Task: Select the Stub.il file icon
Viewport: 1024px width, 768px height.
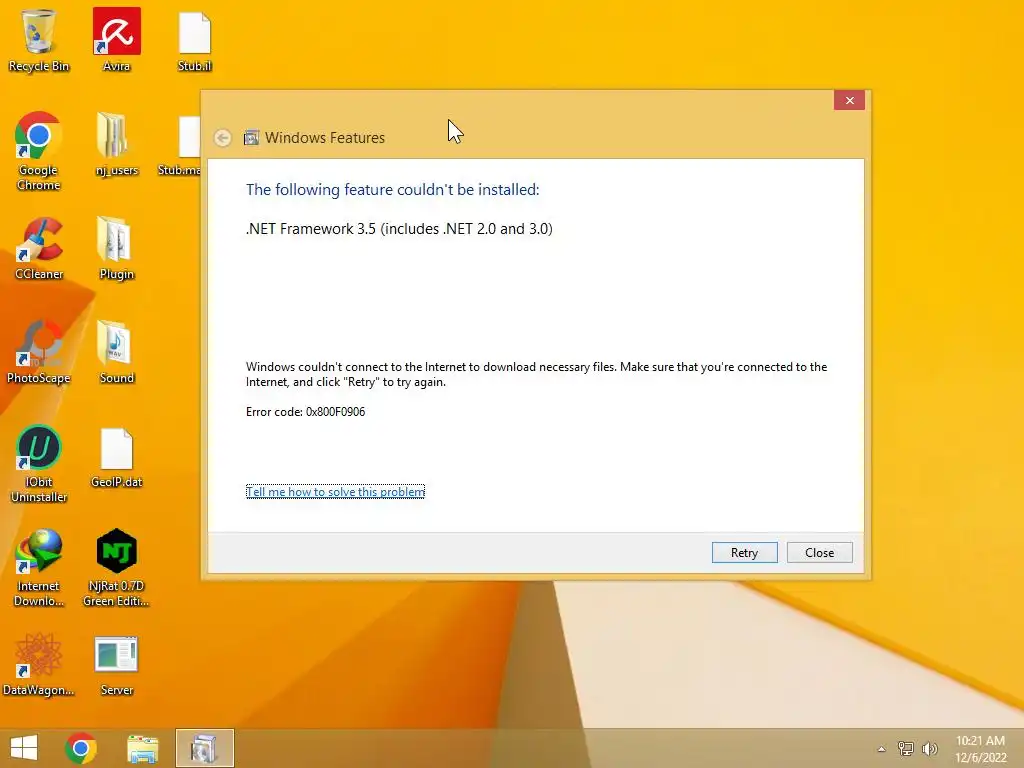Action: click(195, 39)
